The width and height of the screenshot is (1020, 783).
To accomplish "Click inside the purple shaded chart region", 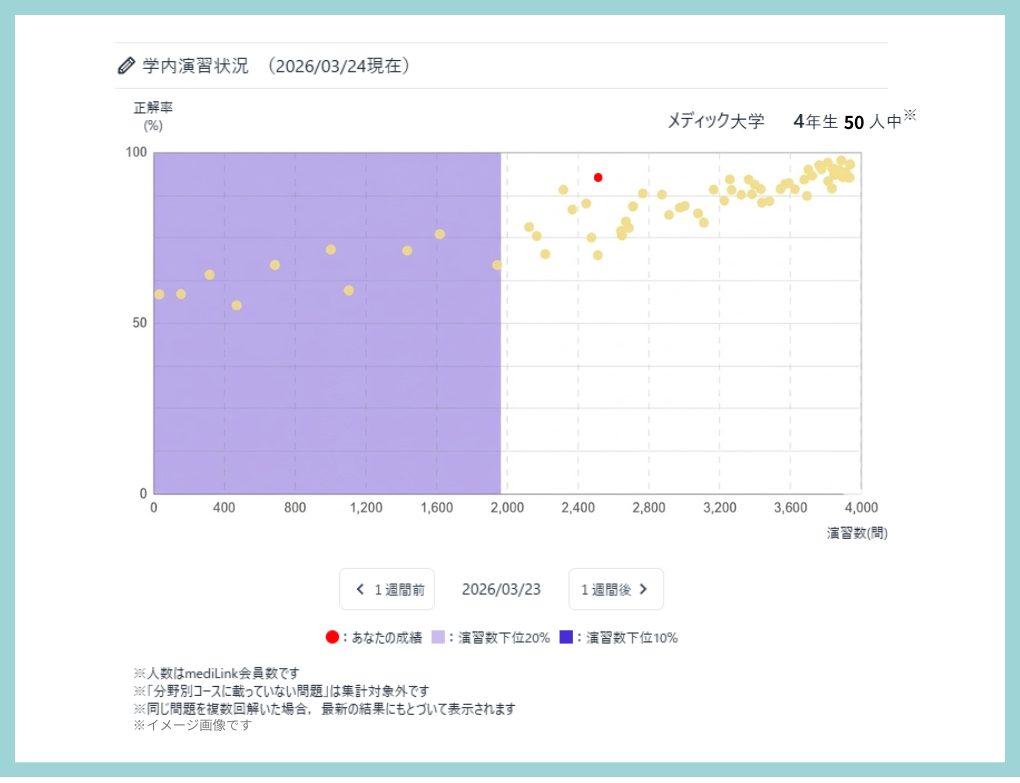I will [x=330, y=400].
